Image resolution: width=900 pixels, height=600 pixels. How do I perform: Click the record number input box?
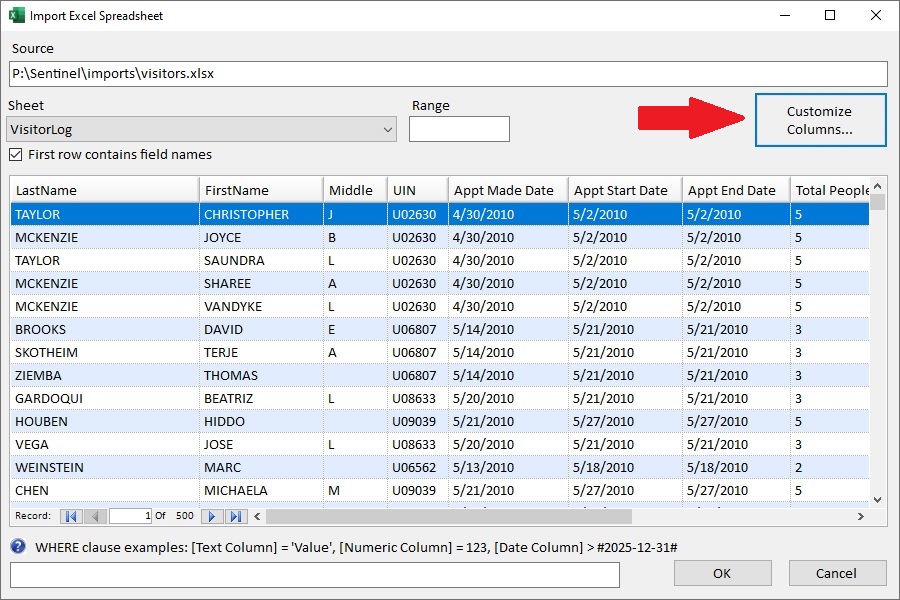tap(131, 516)
